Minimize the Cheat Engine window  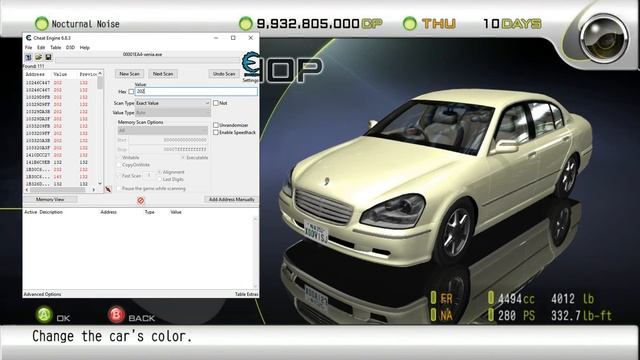pos(216,38)
